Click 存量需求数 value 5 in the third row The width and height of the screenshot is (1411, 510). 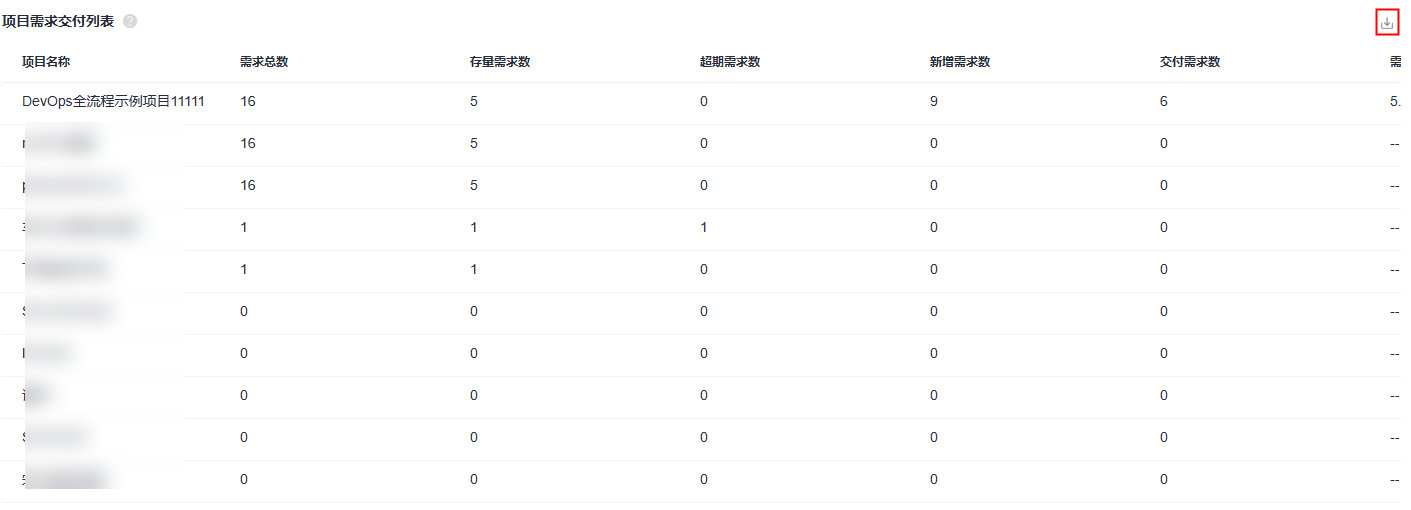[x=474, y=185]
